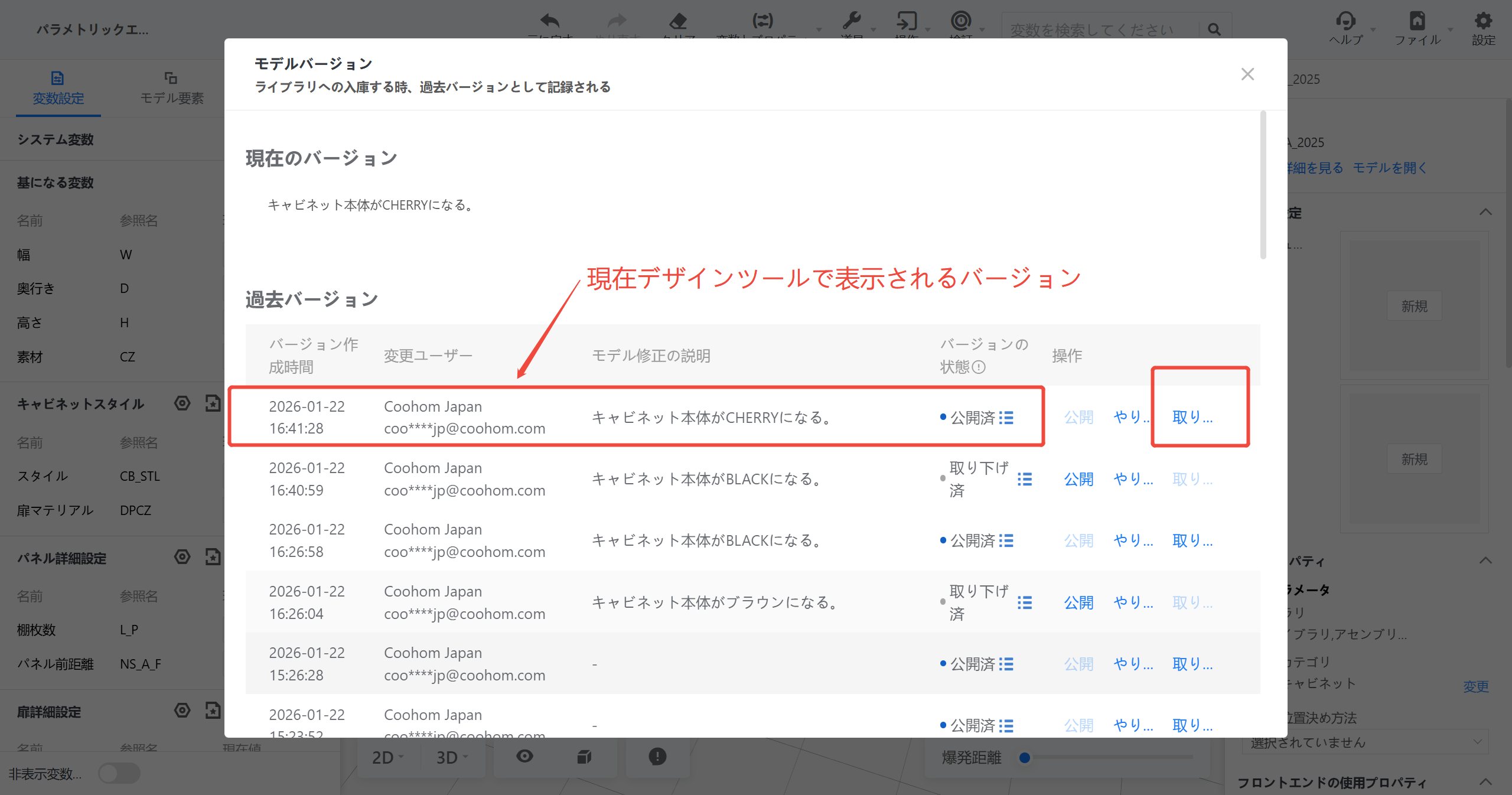Click the 爆発距離 slider handle
1512x795 pixels.
click(x=1025, y=757)
